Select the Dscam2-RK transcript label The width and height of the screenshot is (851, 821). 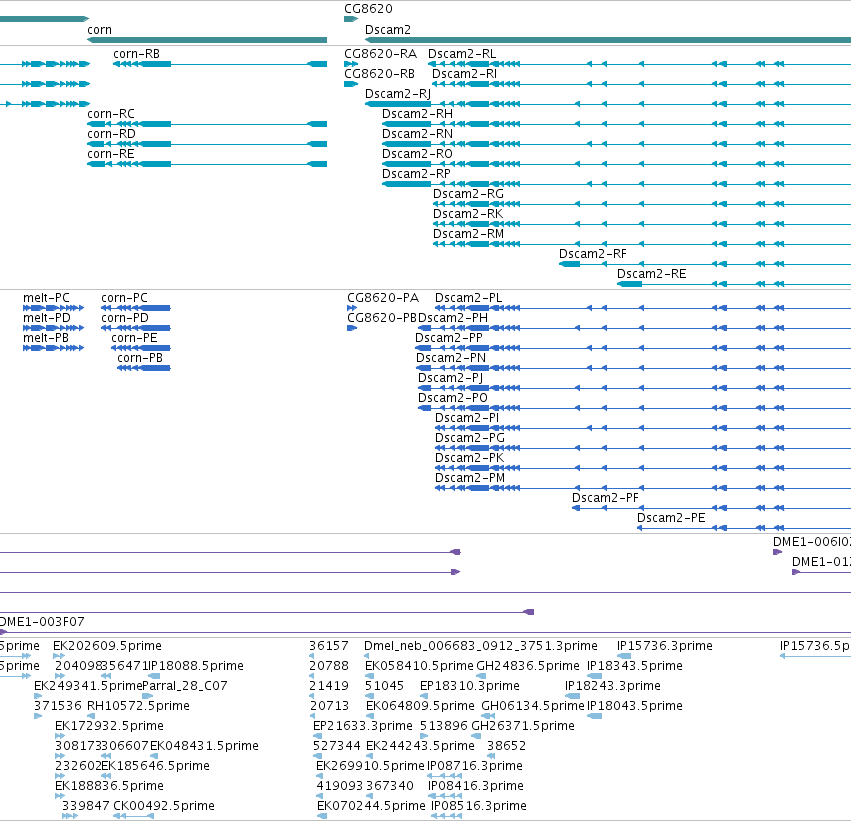467,214
